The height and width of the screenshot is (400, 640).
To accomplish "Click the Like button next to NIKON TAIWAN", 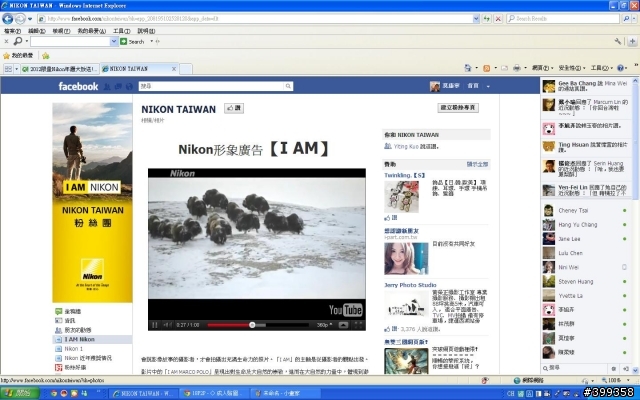I will click(x=234, y=108).
